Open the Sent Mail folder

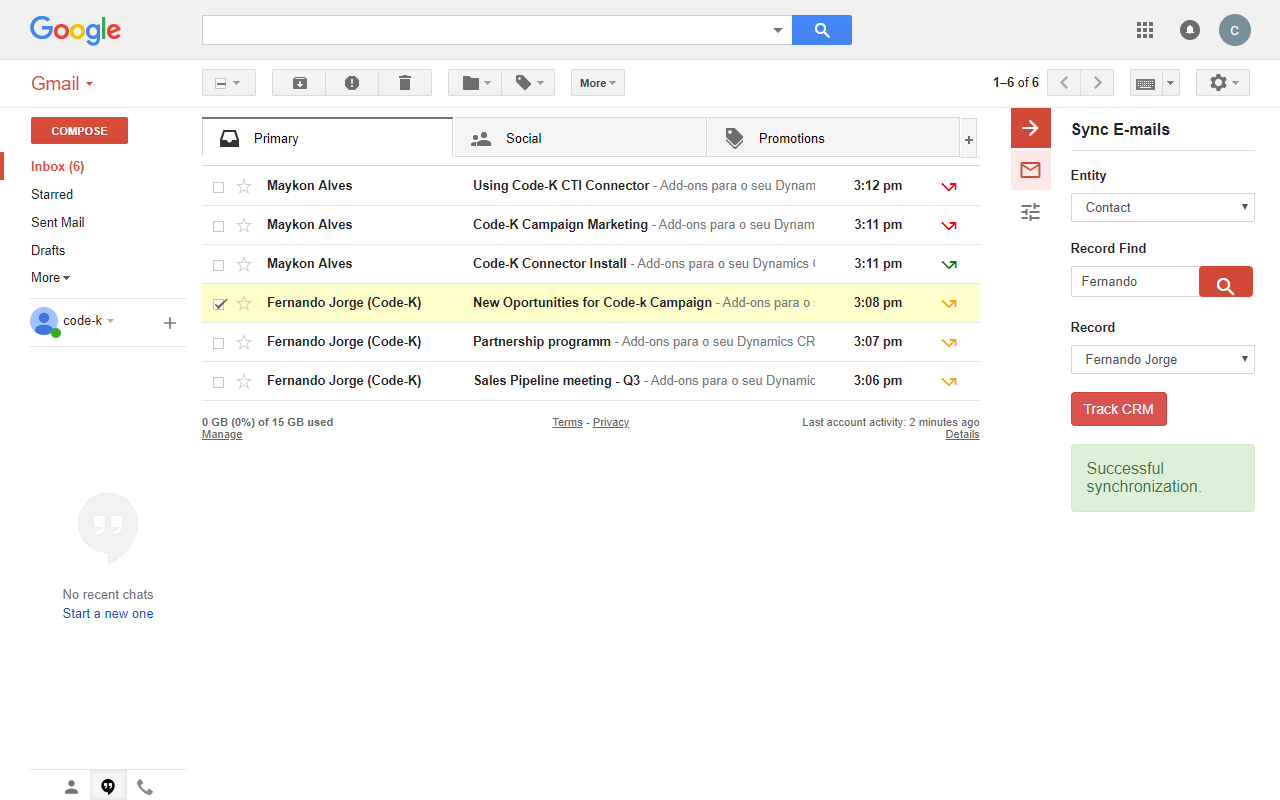[x=58, y=223]
